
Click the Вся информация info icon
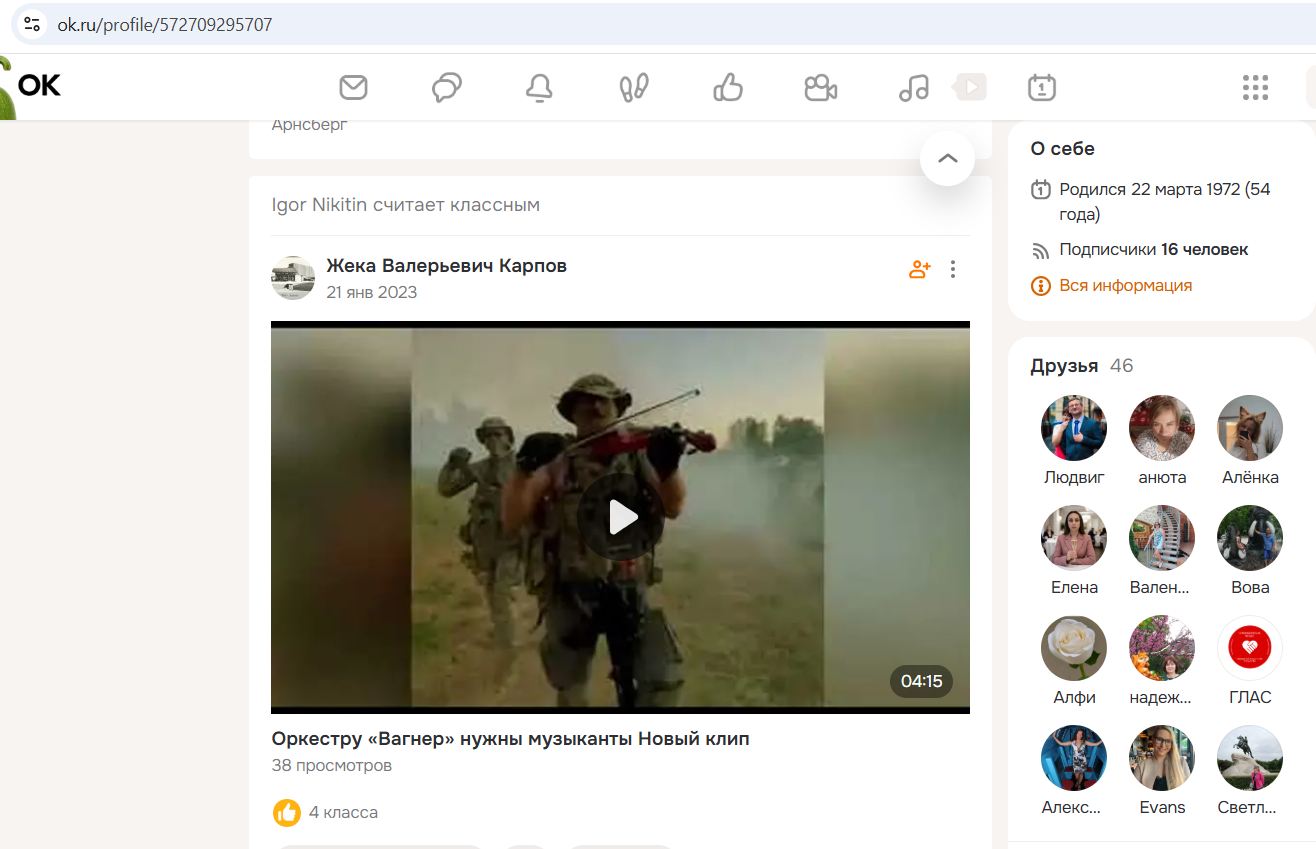pyautogui.click(x=1041, y=286)
